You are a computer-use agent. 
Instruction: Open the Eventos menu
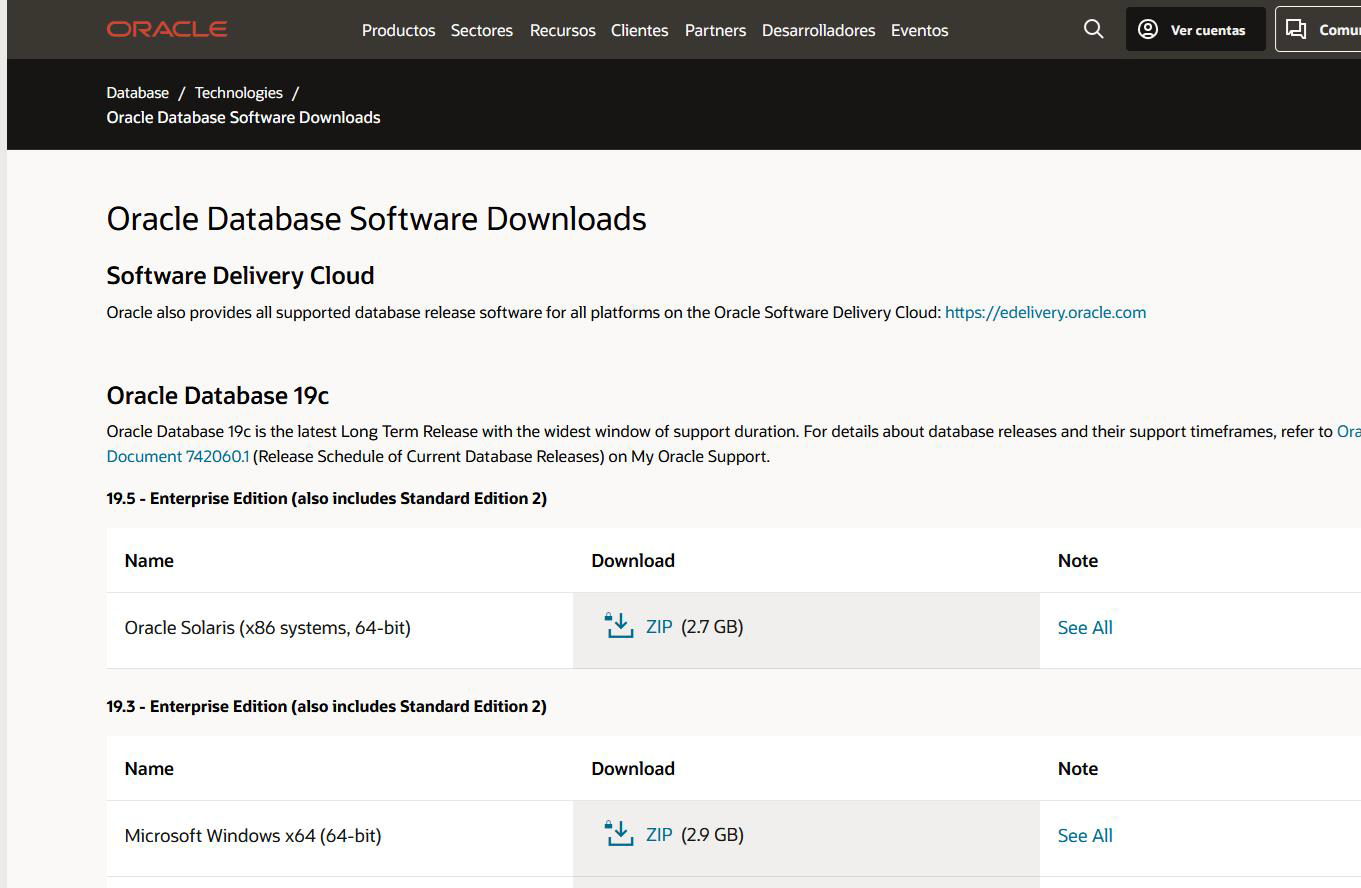coord(919,30)
